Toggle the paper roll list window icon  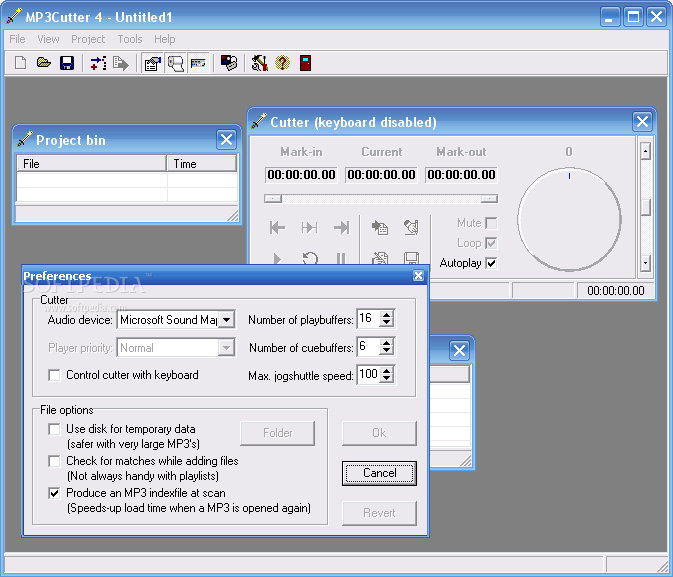176,63
